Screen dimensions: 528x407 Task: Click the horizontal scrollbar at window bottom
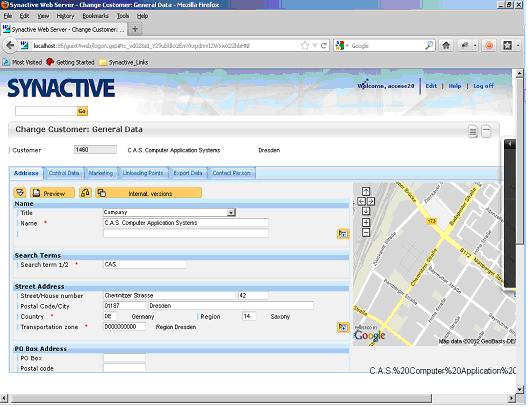[221, 398]
